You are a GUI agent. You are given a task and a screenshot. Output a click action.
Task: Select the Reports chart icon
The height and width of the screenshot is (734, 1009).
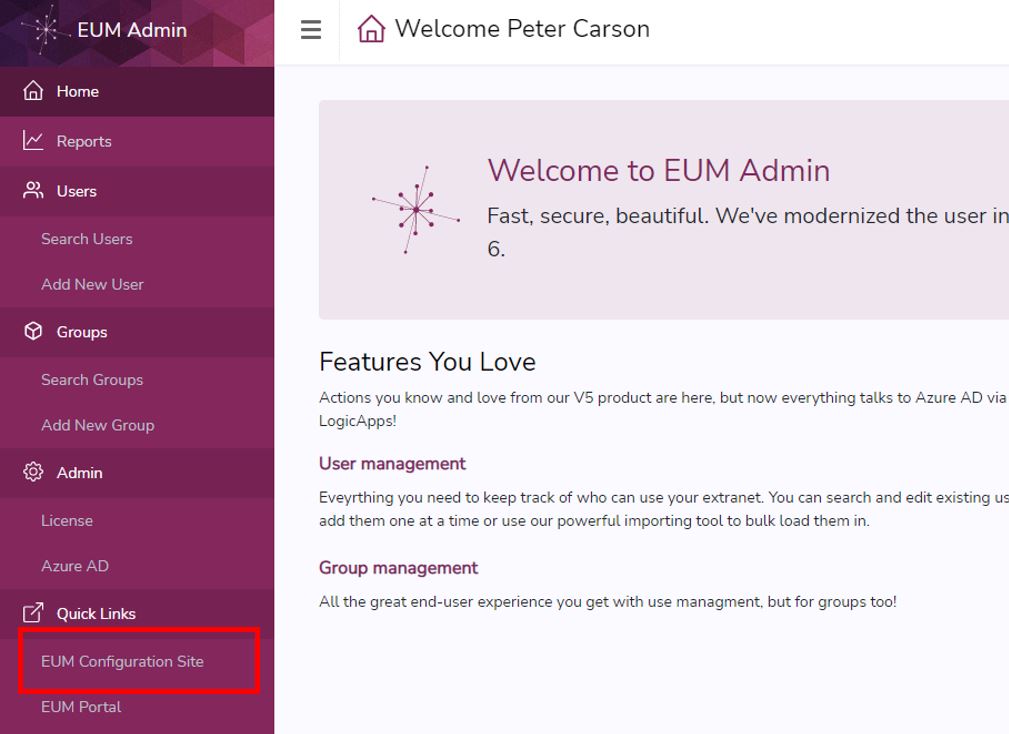click(x=34, y=141)
